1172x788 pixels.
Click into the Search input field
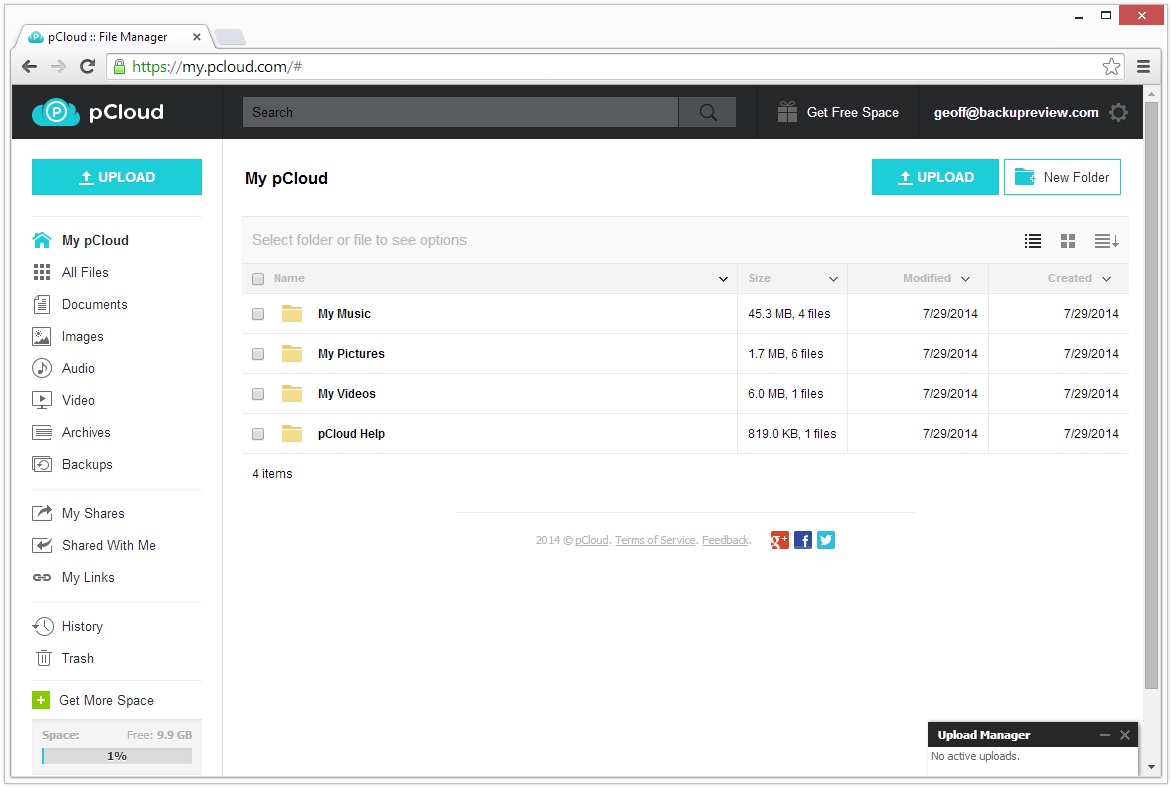pyautogui.click(x=460, y=113)
